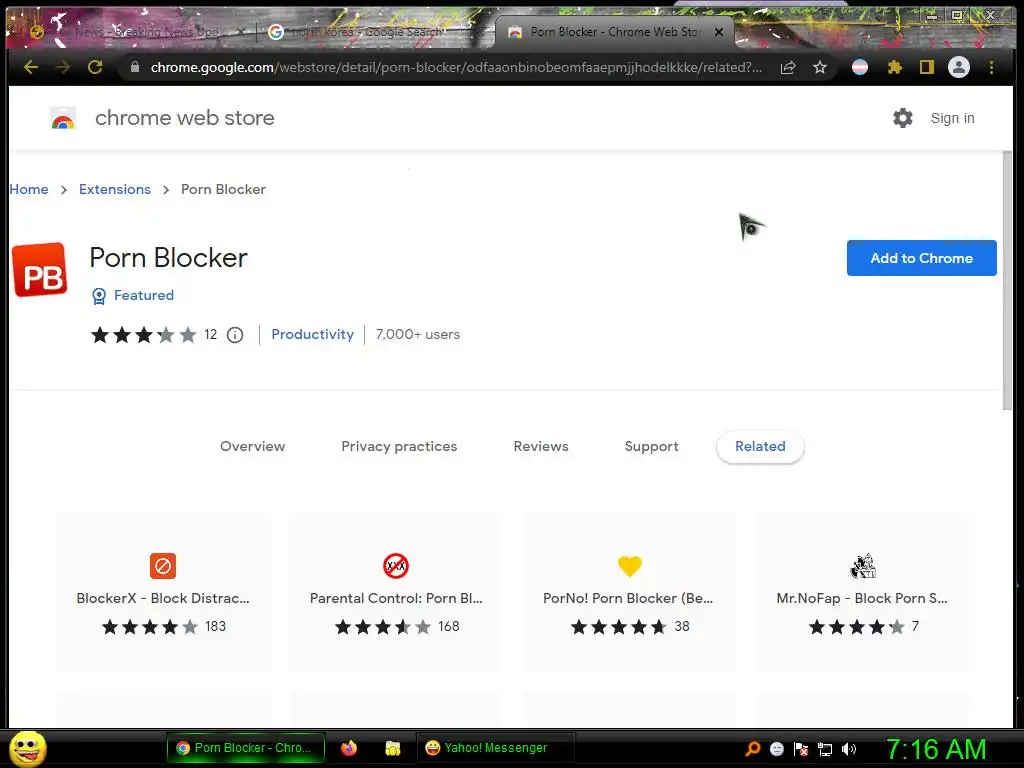Open the Productivity category
1024x768 pixels.
coord(312,334)
